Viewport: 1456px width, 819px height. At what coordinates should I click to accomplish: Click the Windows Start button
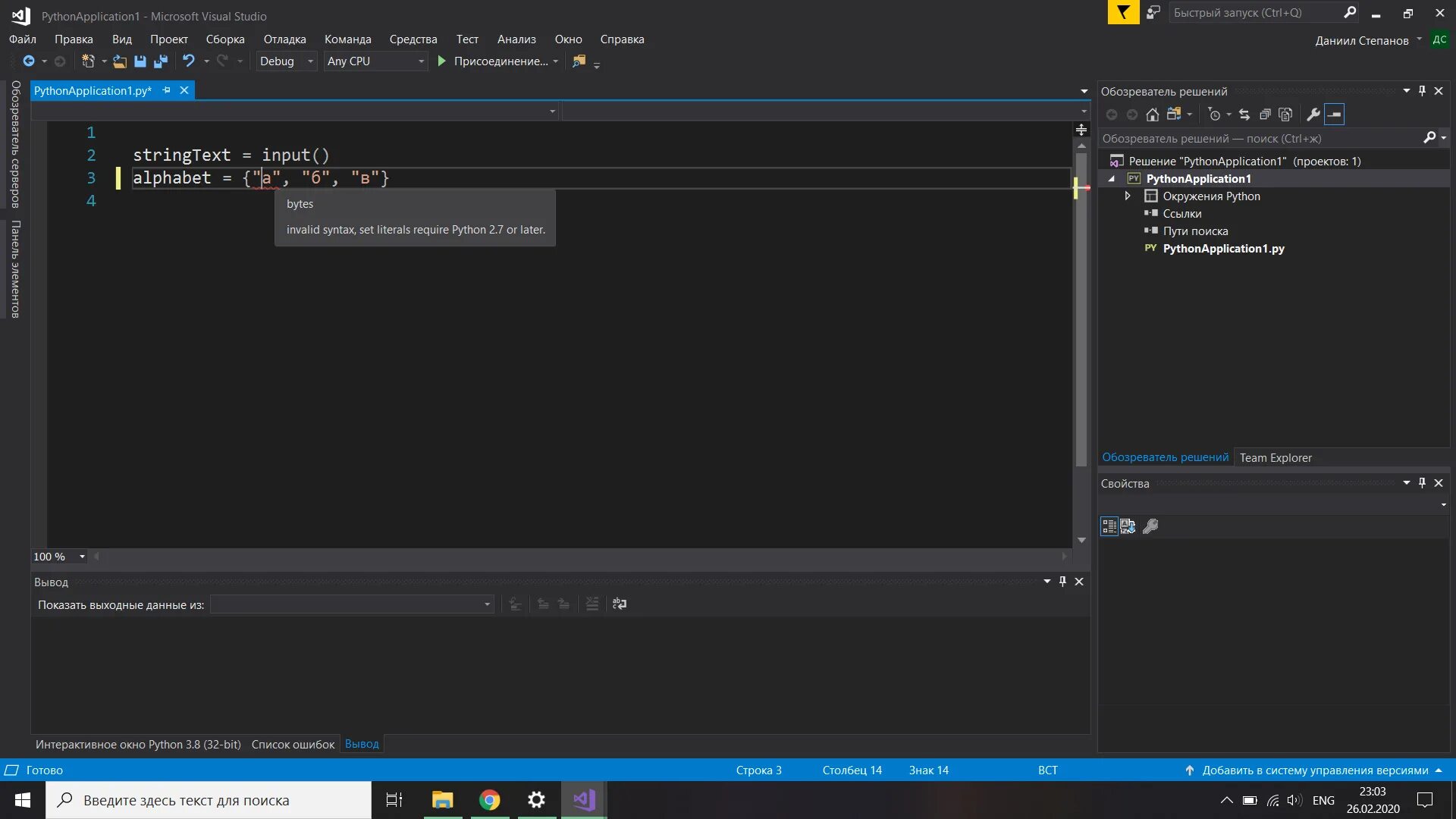[23, 800]
